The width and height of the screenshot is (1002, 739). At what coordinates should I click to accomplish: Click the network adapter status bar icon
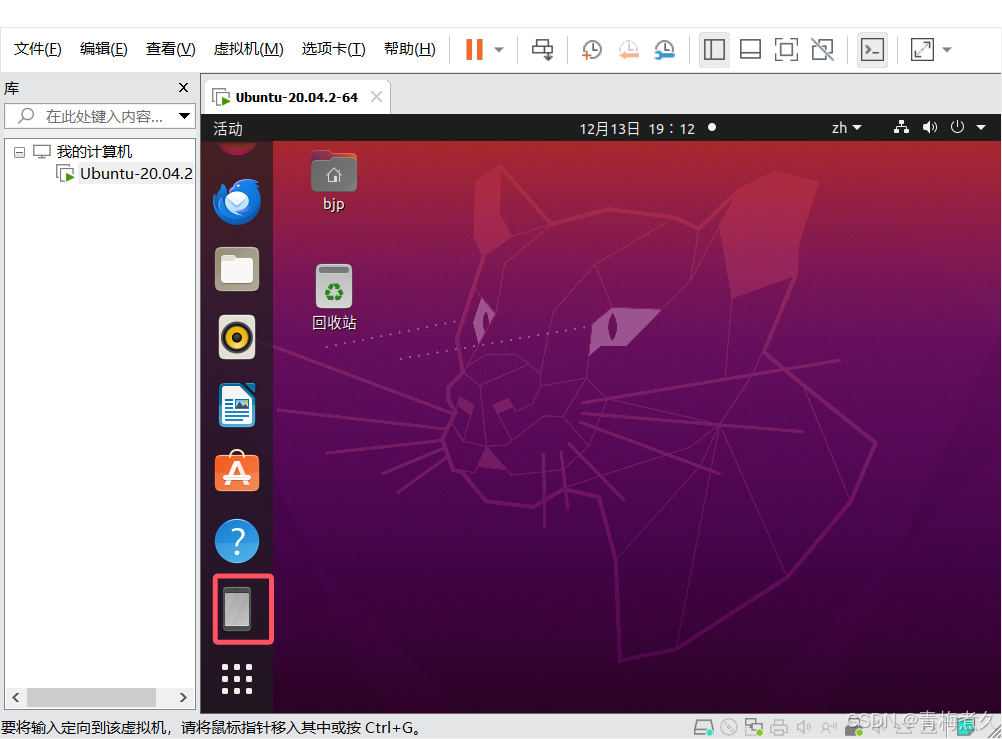(754, 727)
